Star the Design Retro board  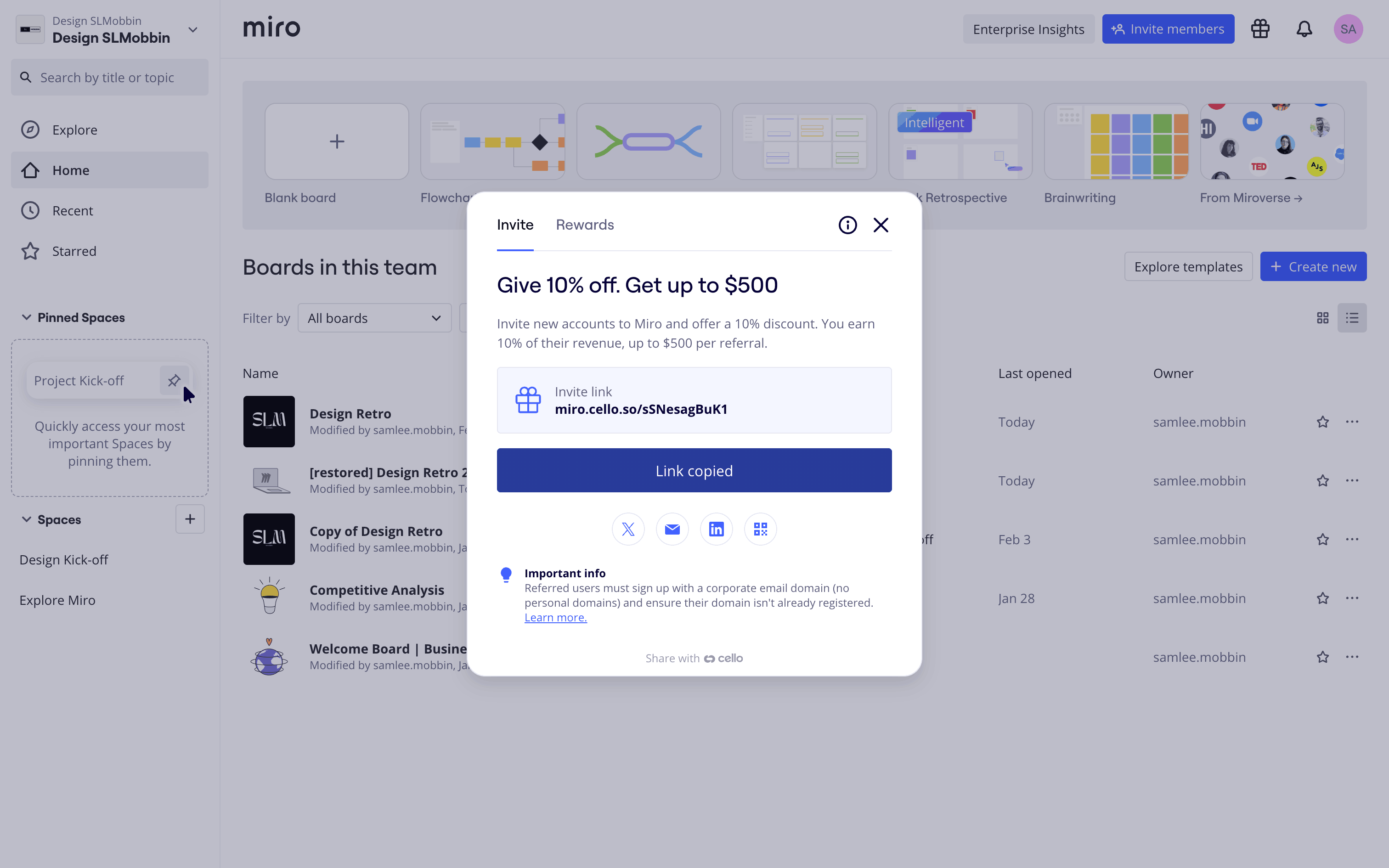click(1322, 422)
